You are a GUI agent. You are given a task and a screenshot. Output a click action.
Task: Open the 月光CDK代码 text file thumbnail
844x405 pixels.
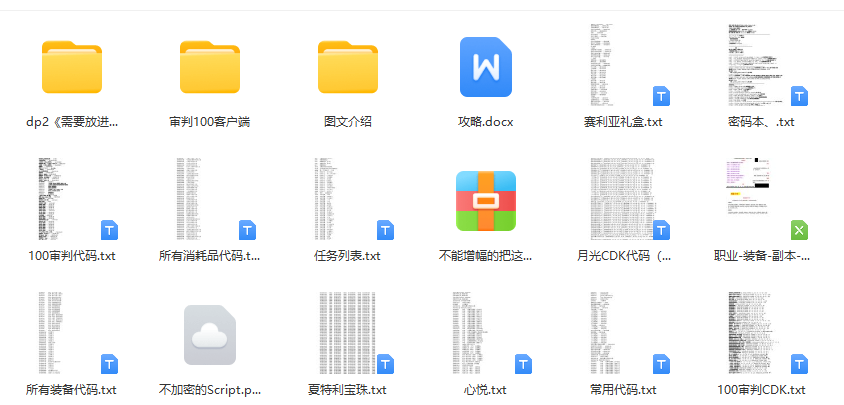[623, 200]
